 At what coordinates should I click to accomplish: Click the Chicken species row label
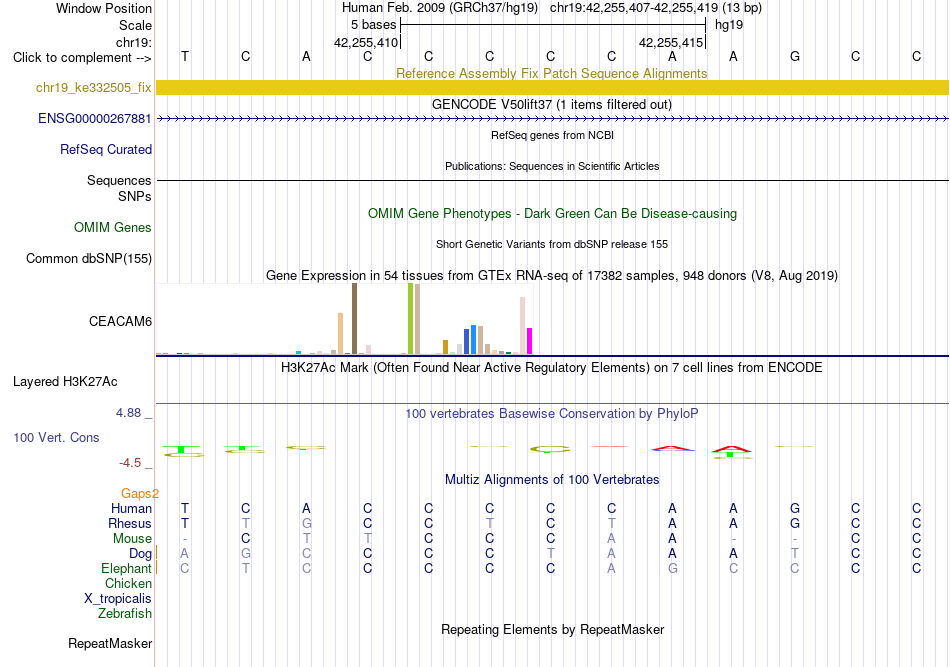pyautogui.click(x=128, y=584)
